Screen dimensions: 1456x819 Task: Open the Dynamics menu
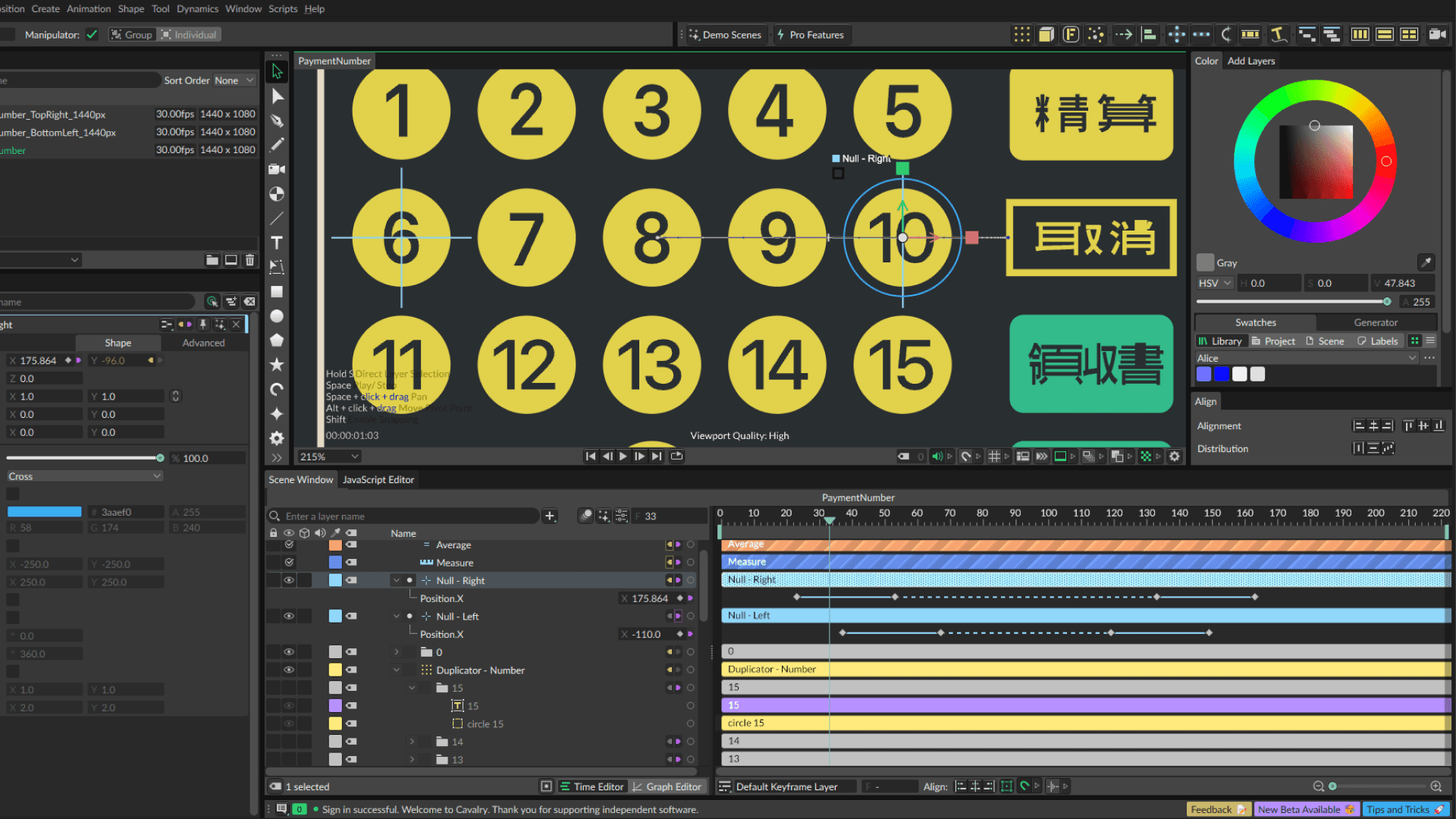(197, 9)
